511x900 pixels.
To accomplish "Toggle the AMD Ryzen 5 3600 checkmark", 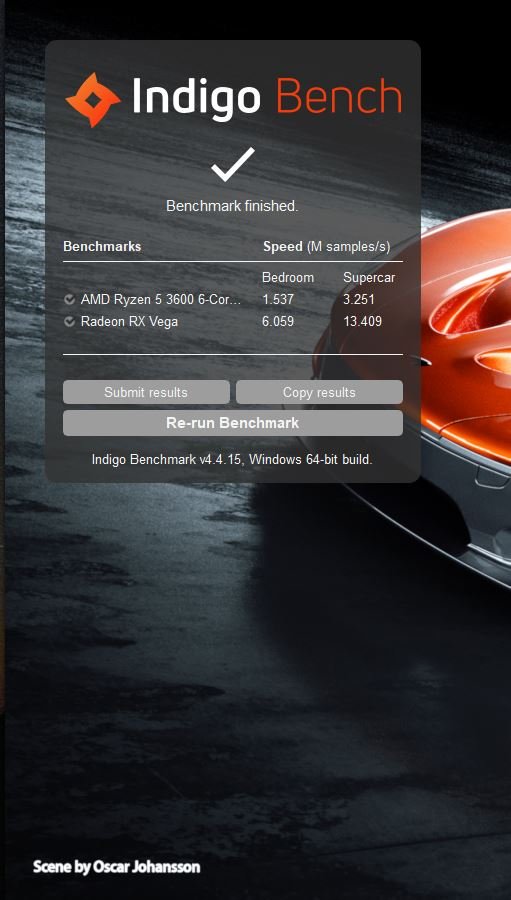I will pyautogui.click(x=69, y=300).
